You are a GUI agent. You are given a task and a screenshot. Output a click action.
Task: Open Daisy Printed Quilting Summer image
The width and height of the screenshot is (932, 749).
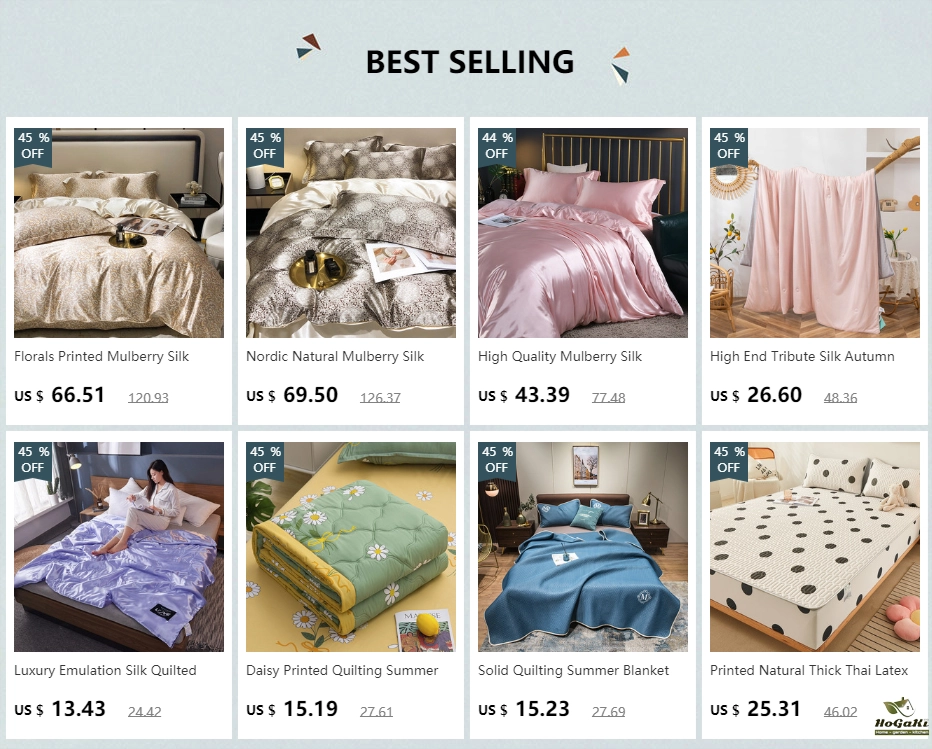point(351,547)
